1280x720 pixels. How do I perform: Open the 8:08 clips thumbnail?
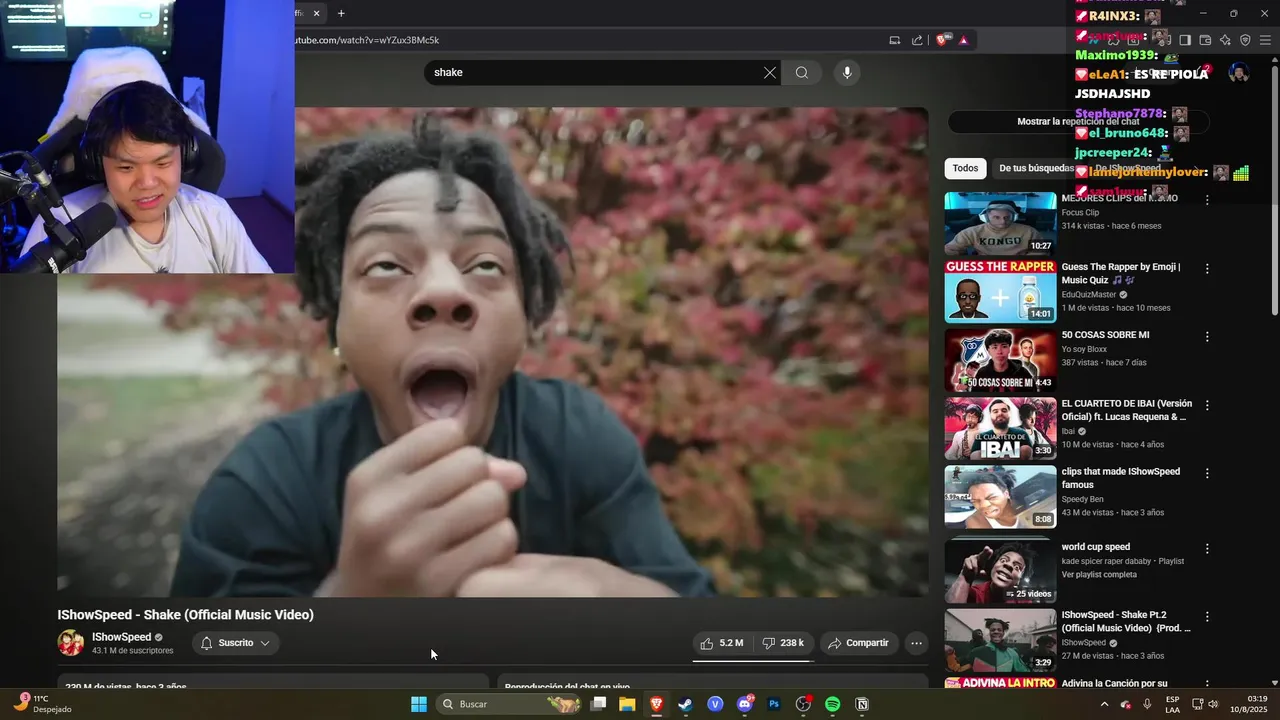click(x=1000, y=496)
